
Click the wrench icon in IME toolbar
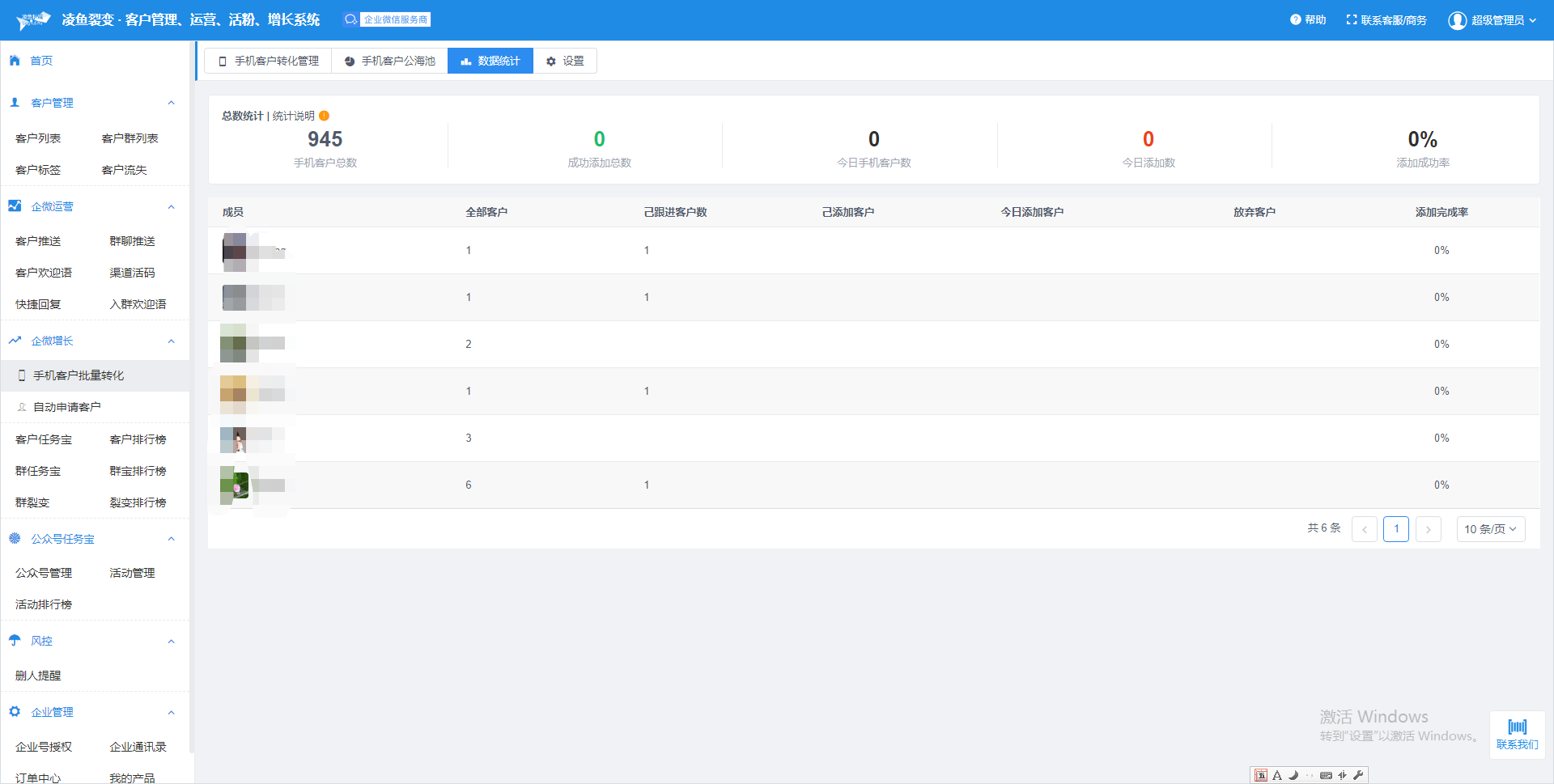(1358, 775)
